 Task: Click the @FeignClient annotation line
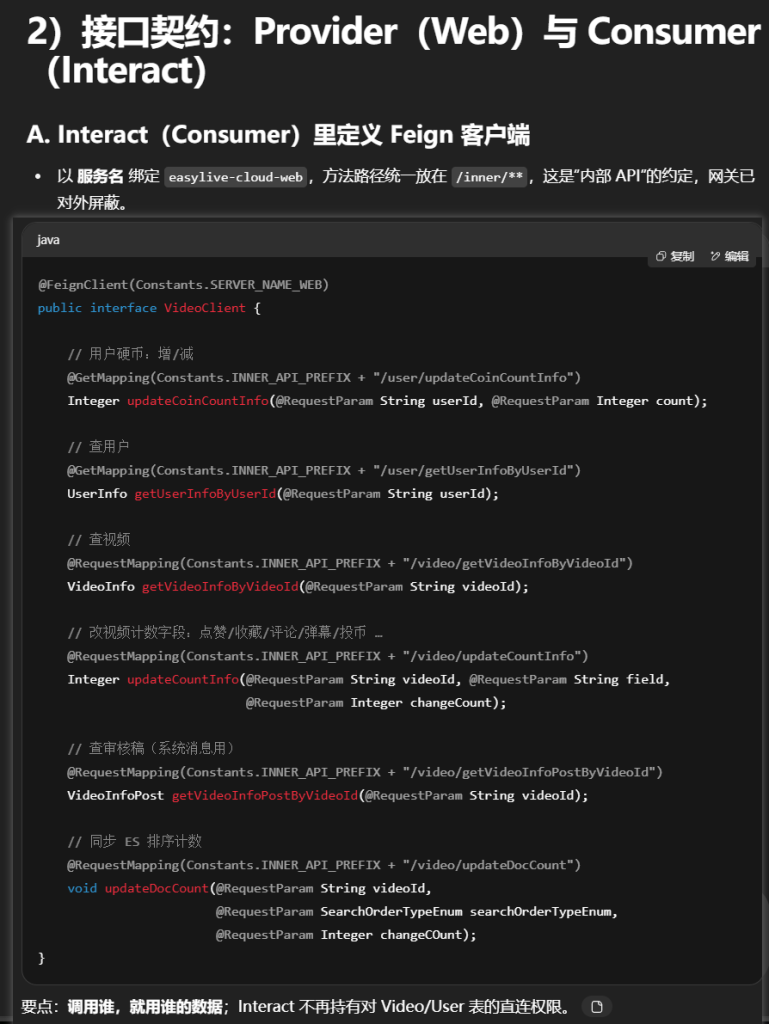pos(183,285)
